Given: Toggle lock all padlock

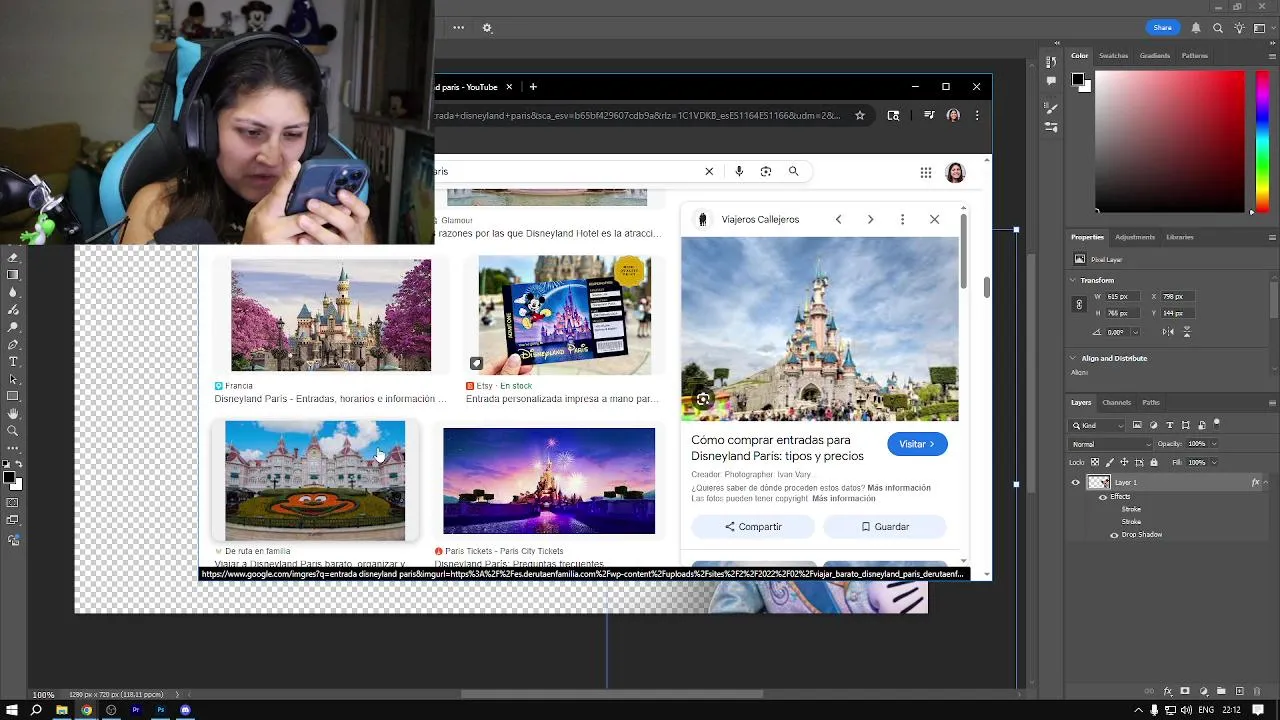Looking at the screenshot, I should (x=1154, y=462).
